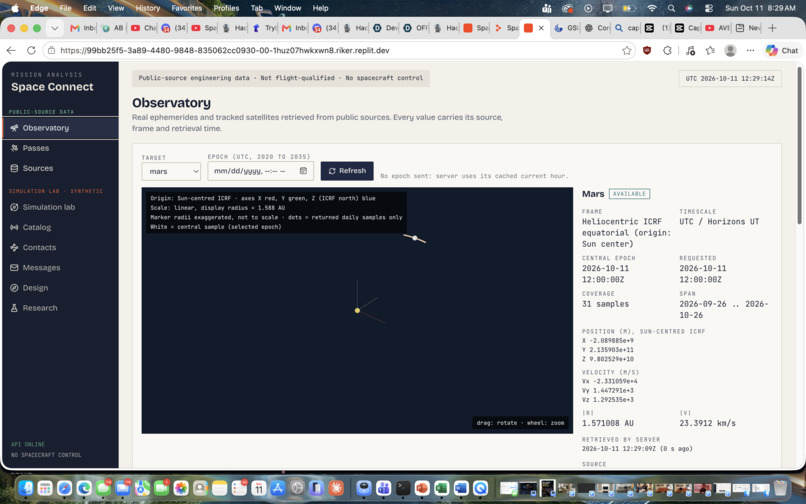806x504 pixels.
Task: Open Safari from the Dock
Action: [x=65, y=488]
